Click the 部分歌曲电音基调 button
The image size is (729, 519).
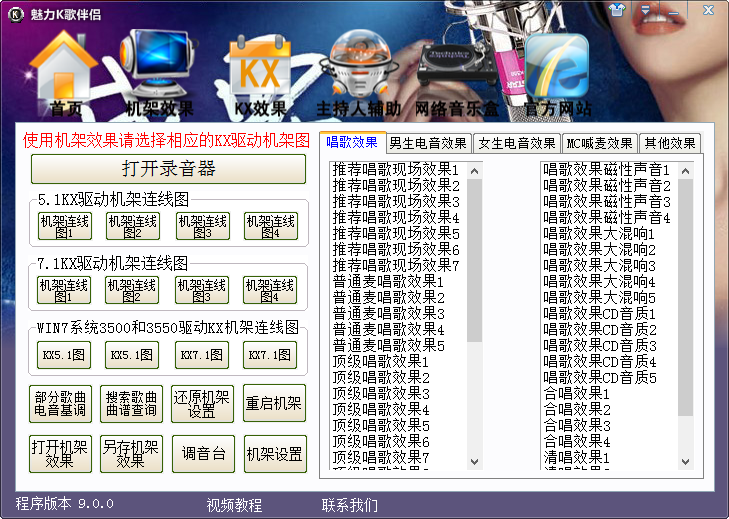[60, 404]
